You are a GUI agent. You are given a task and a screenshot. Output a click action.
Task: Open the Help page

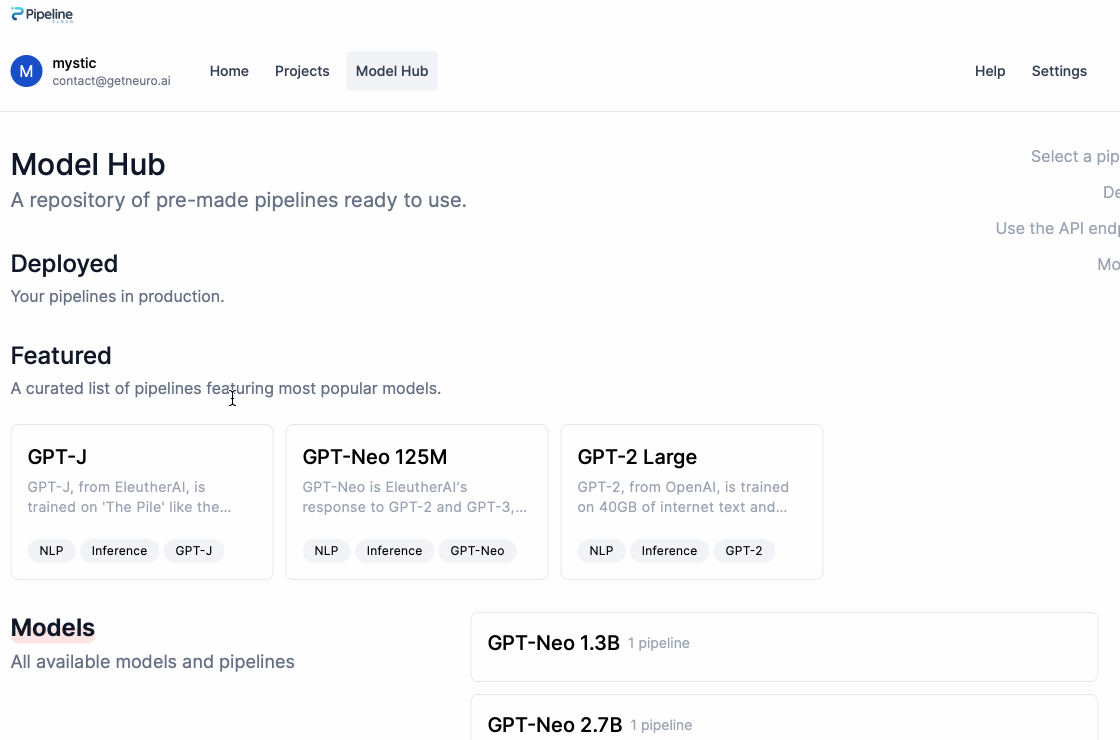(x=990, y=71)
